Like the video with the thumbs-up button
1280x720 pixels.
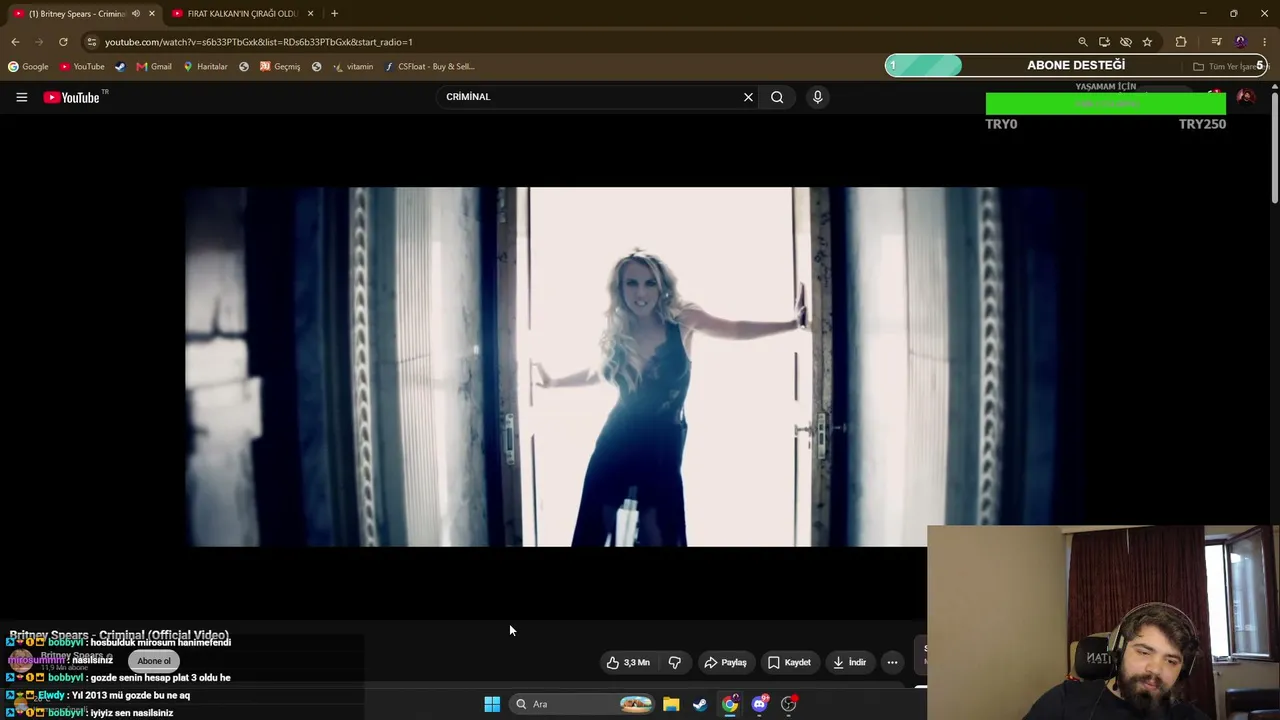(x=628, y=662)
